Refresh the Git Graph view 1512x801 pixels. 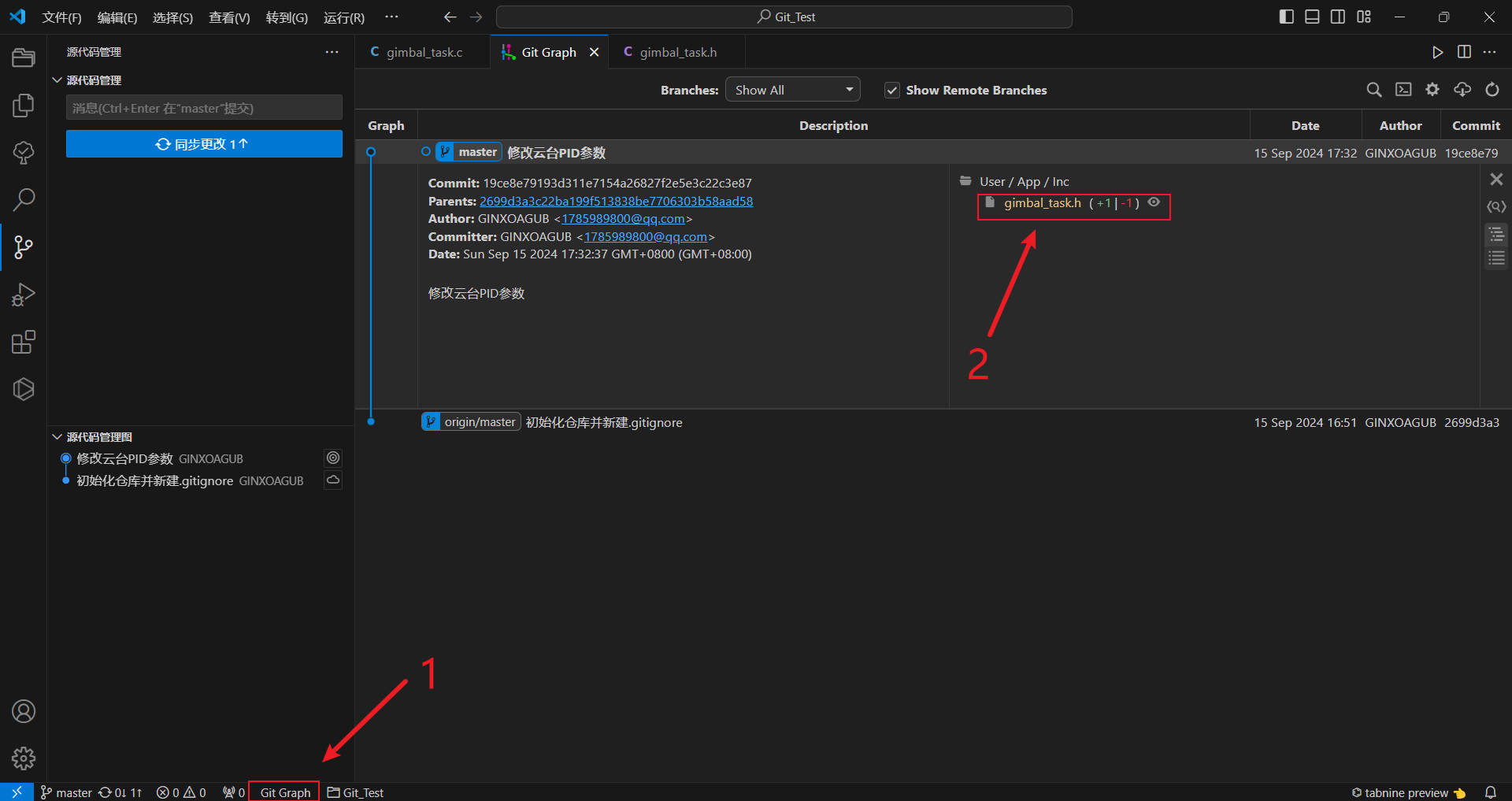(x=1492, y=90)
